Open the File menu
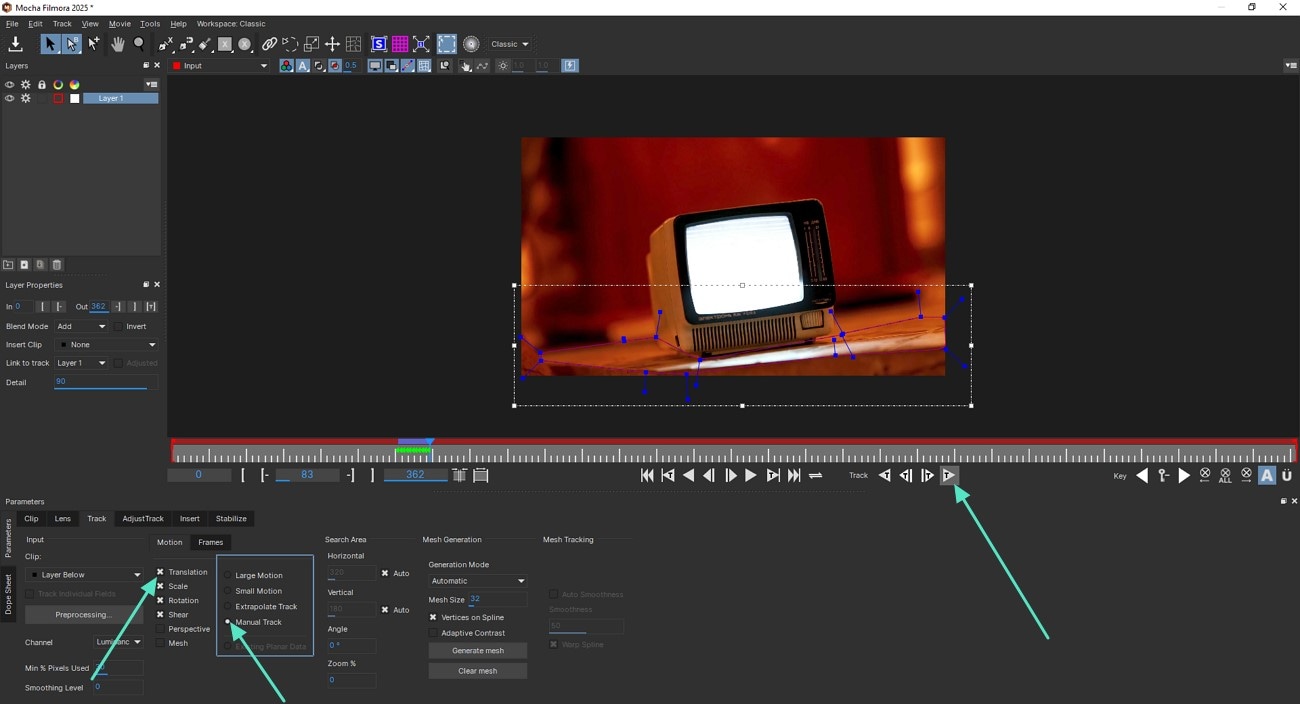Screen dimensions: 1300x704 click(12, 23)
